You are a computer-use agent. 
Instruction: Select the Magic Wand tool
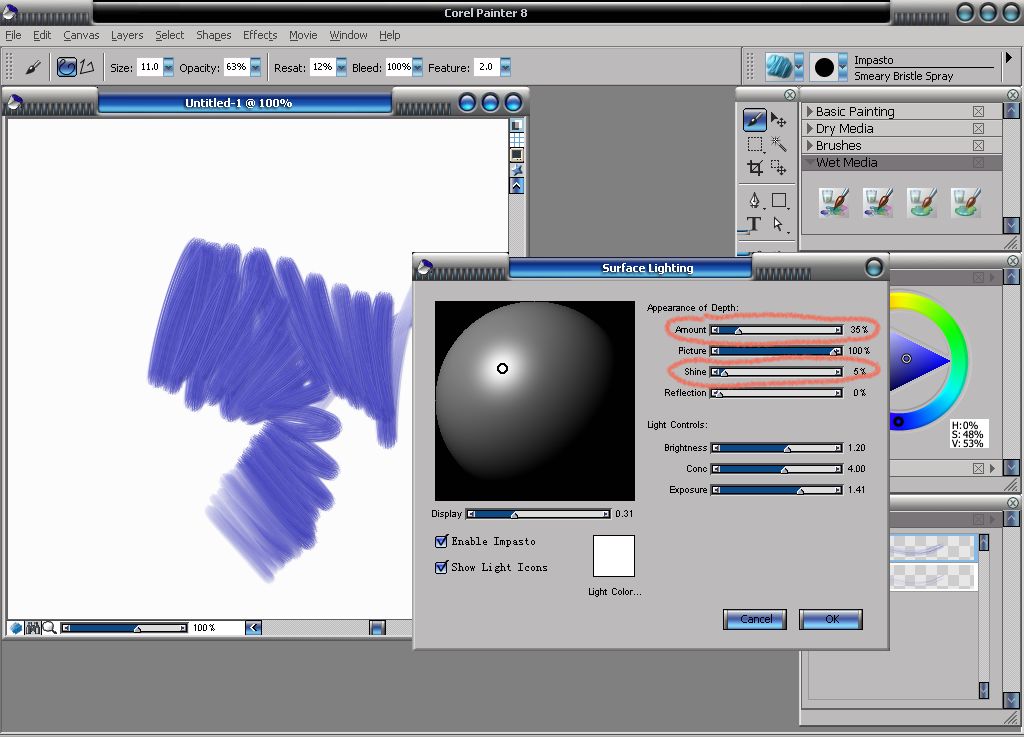click(778, 144)
